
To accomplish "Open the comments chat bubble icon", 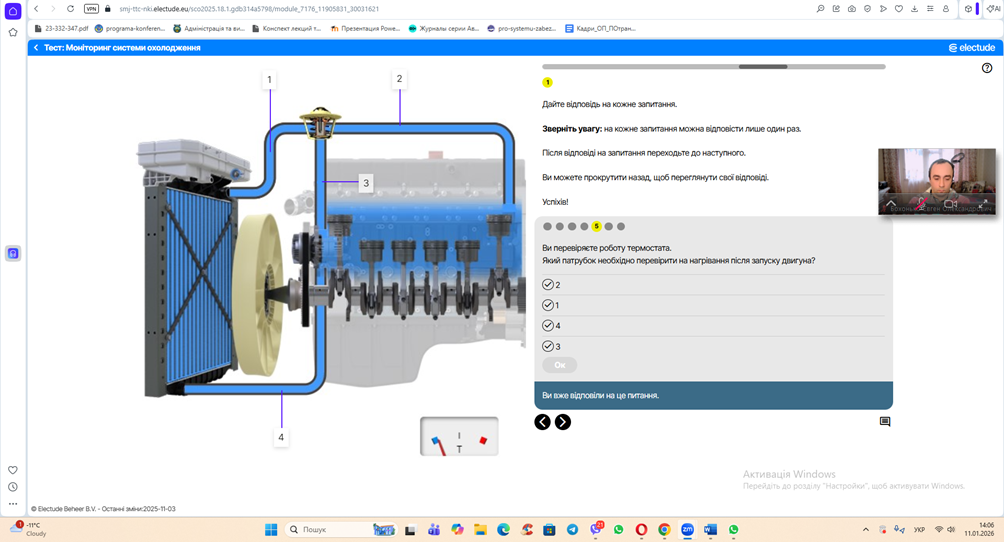I will 885,422.
